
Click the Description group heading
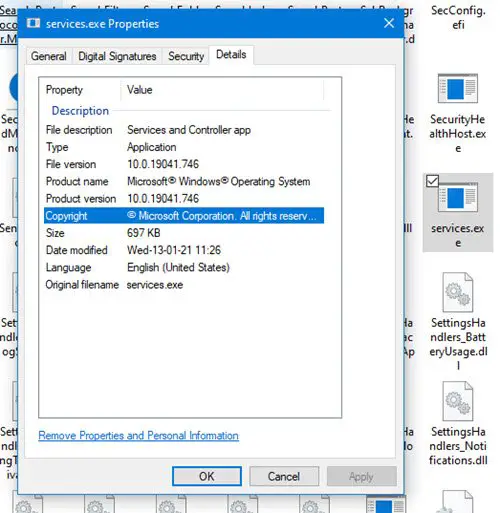pos(80,110)
